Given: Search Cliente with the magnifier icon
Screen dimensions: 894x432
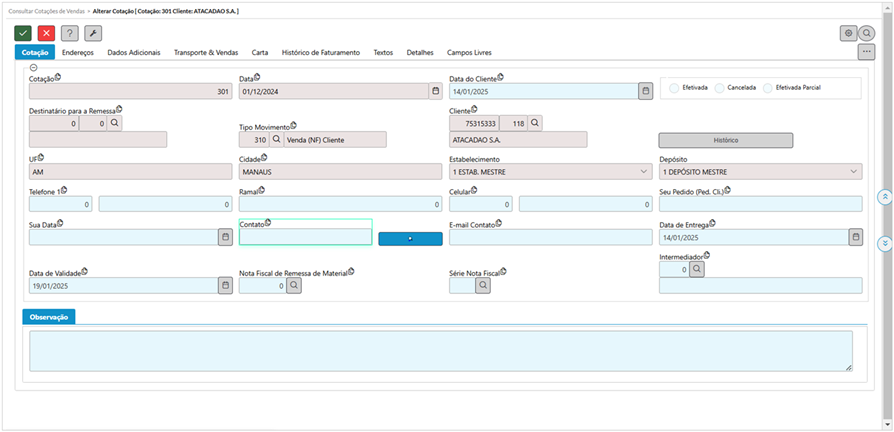Looking at the screenshot, I should coord(535,123).
